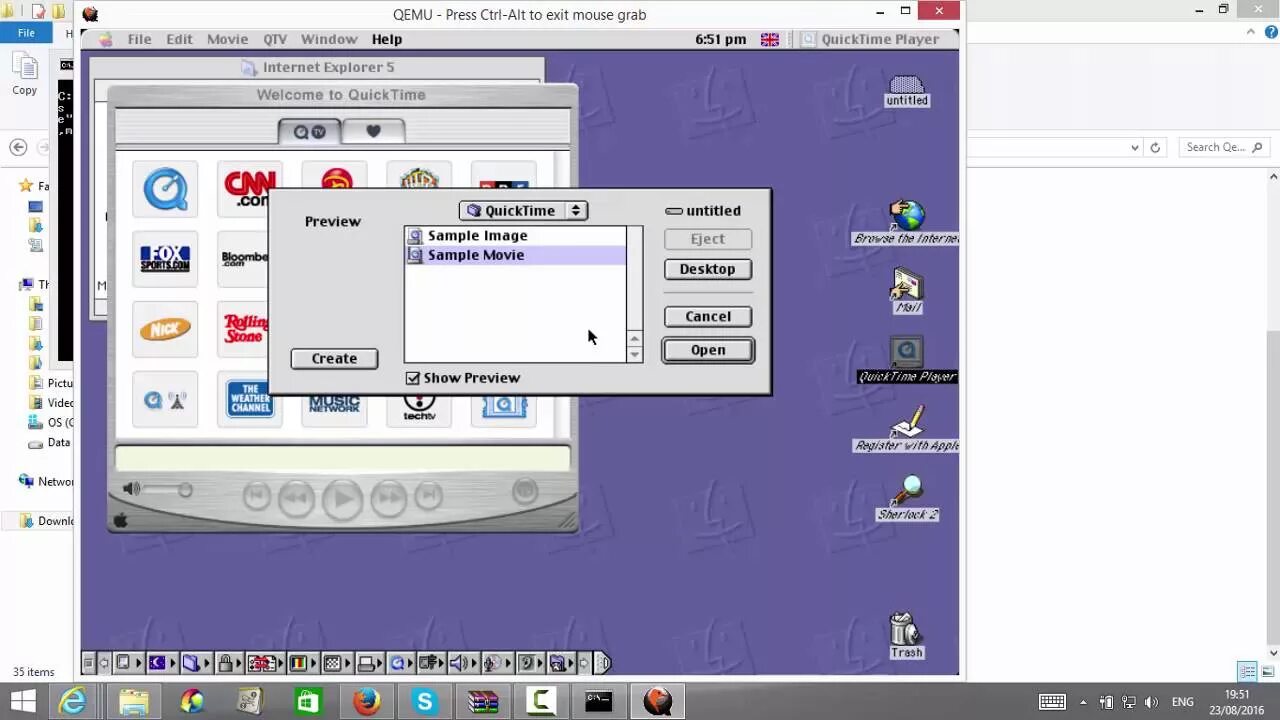The image size is (1280, 720).
Task: Switch to the heart Favorites tab
Action: click(x=373, y=131)
